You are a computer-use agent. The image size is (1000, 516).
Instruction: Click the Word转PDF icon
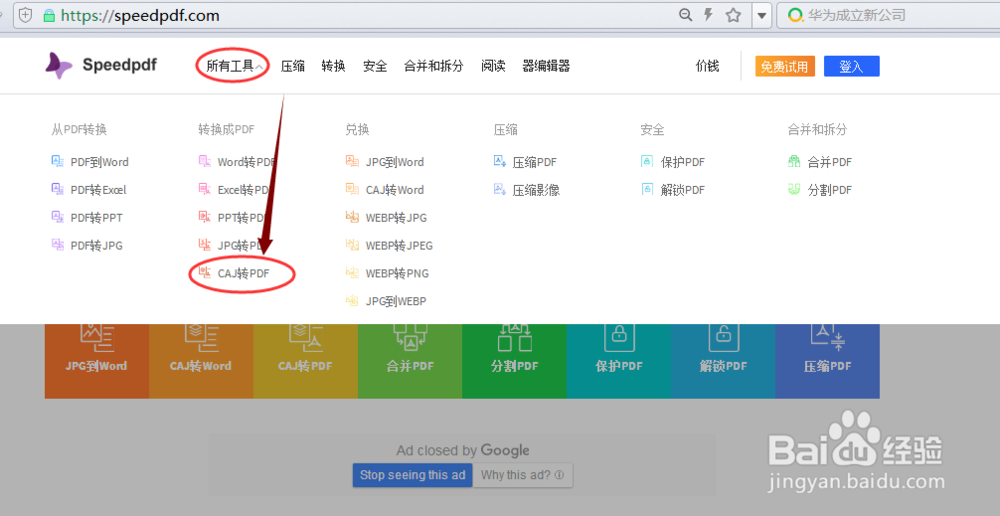pyautogui.click(x=205, y=161)
